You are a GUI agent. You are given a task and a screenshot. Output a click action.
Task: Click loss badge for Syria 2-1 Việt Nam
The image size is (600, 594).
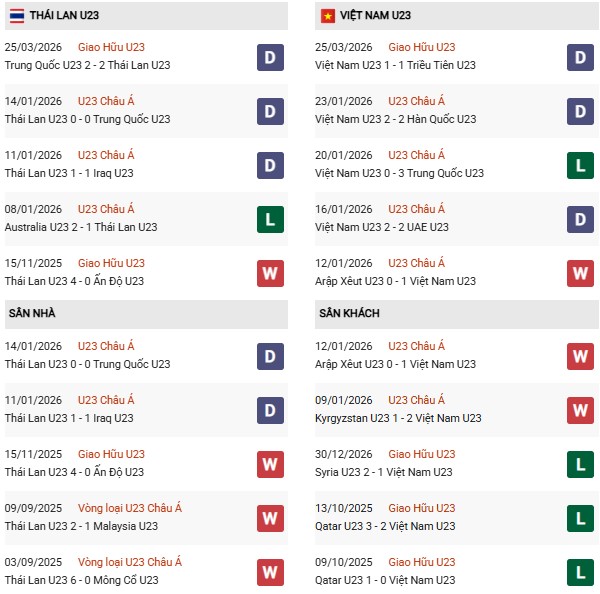pos(581,464)
